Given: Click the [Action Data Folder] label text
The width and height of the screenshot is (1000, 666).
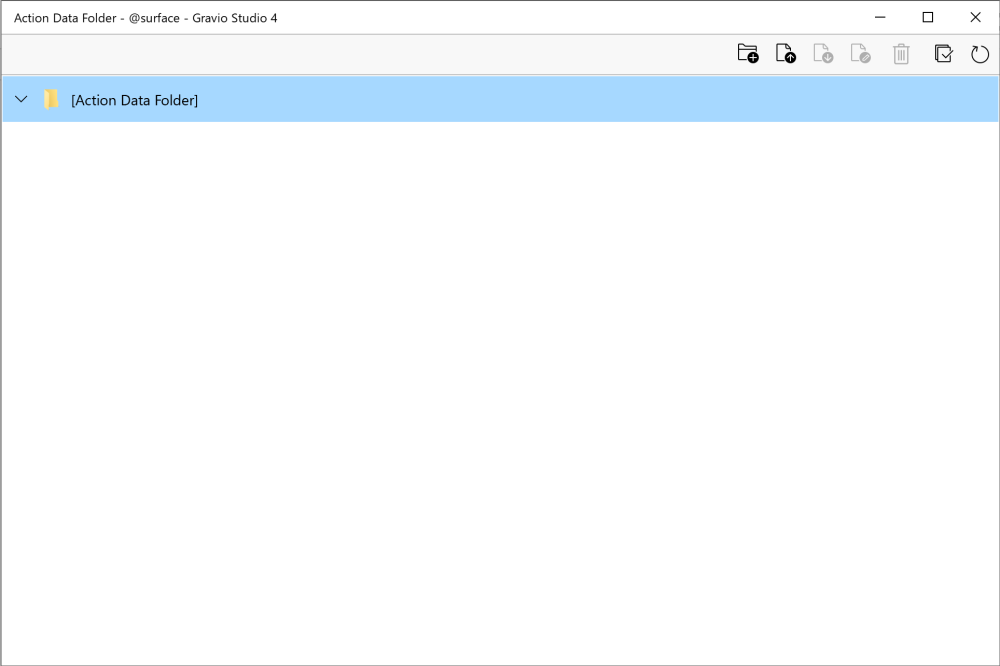Looking at the screenshot, I should click(x=135, y=100).
